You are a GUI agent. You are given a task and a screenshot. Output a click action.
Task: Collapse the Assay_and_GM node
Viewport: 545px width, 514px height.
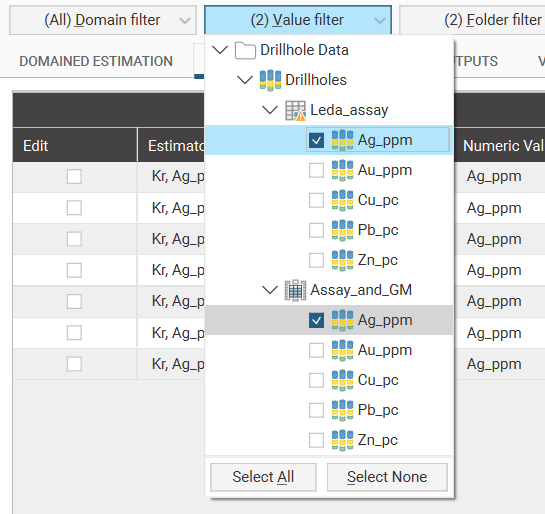pos(270,290)
